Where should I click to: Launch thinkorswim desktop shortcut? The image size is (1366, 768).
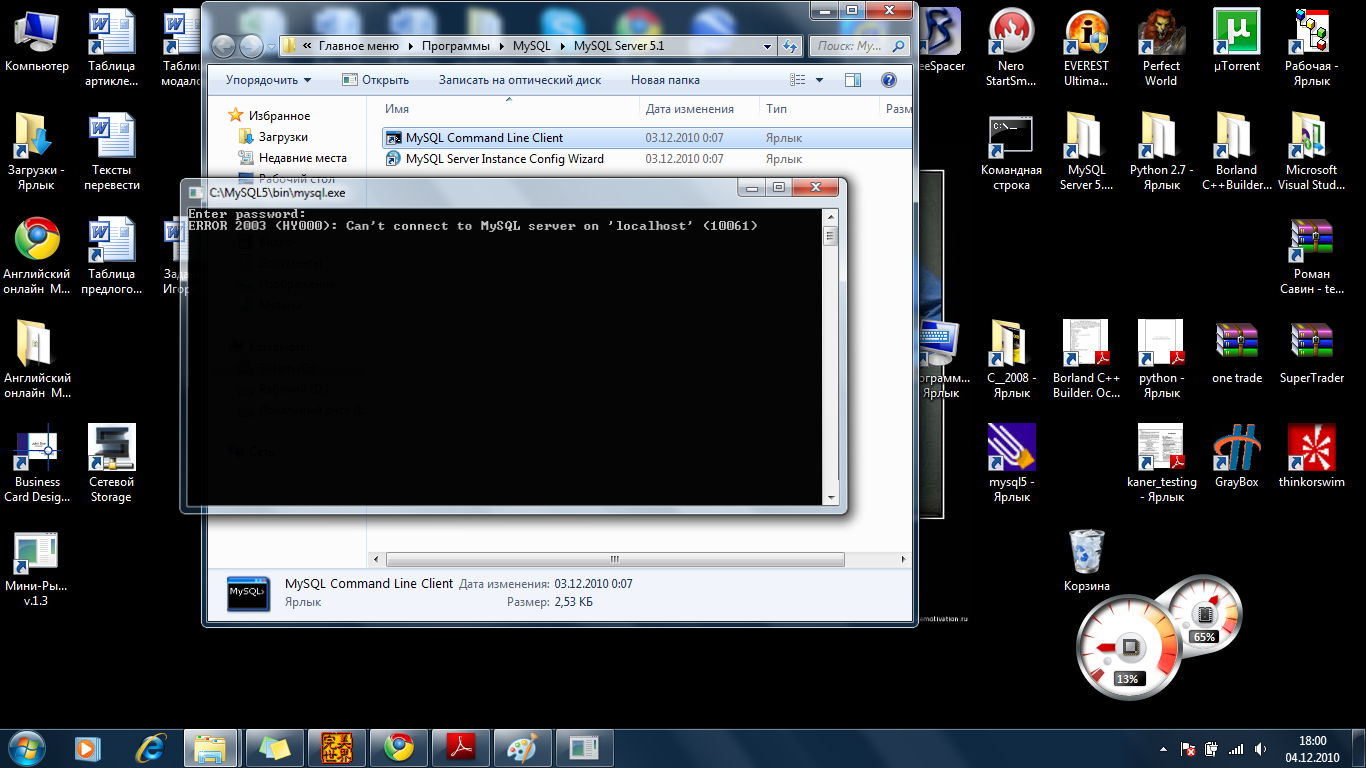[x=1312, y=456]
